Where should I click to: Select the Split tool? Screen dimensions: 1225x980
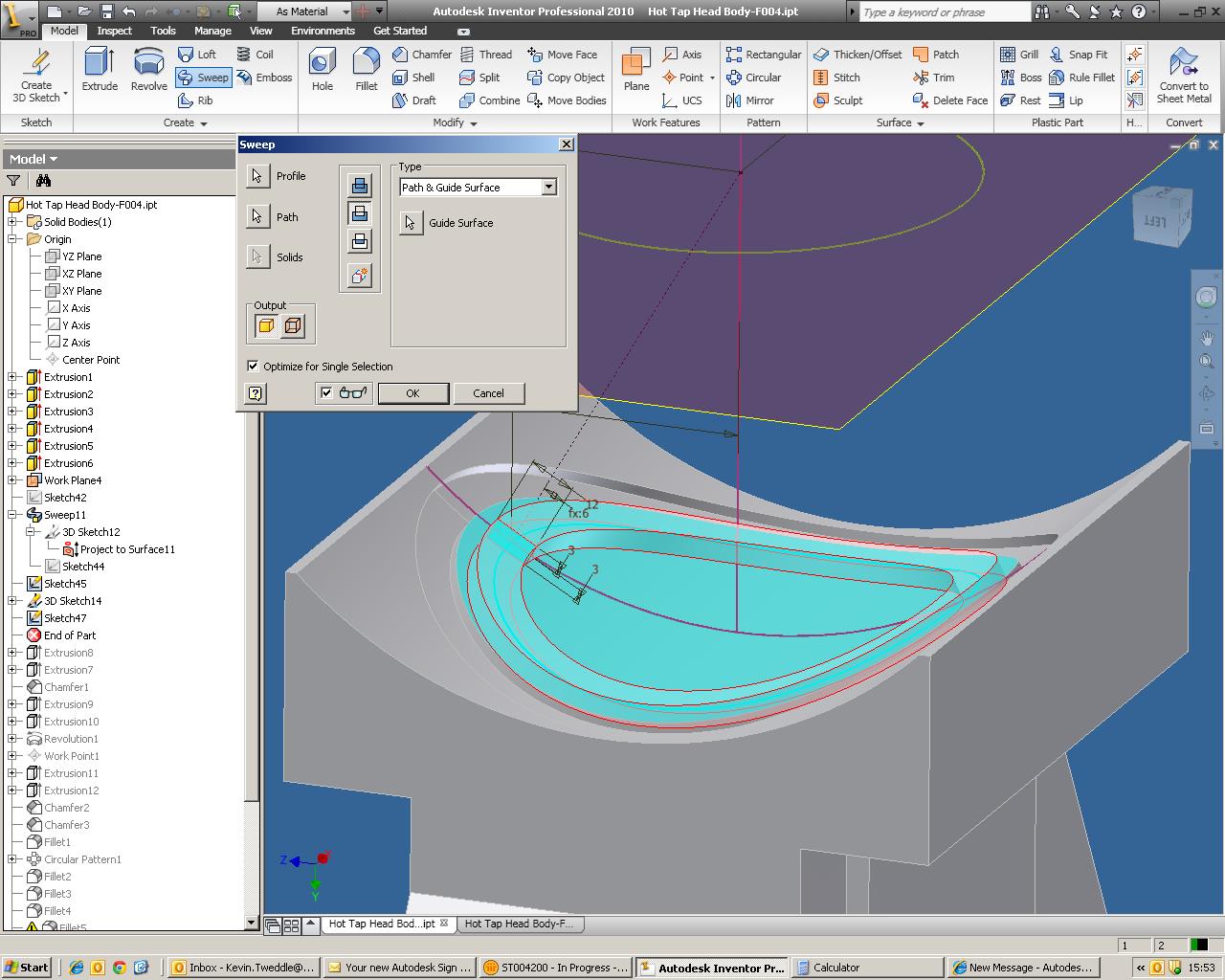click(x=479, y=78)
